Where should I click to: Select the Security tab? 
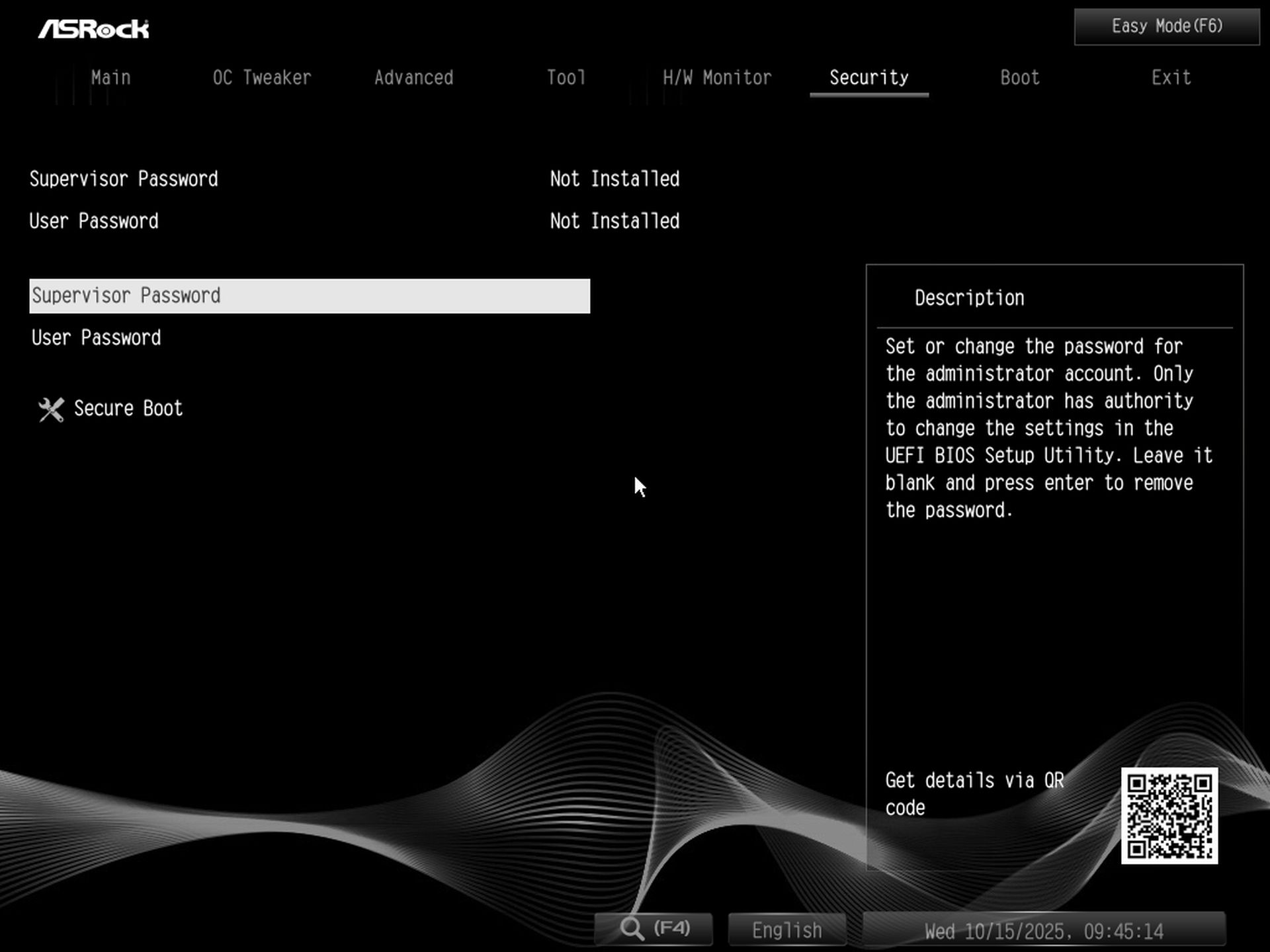pos(868,78)
